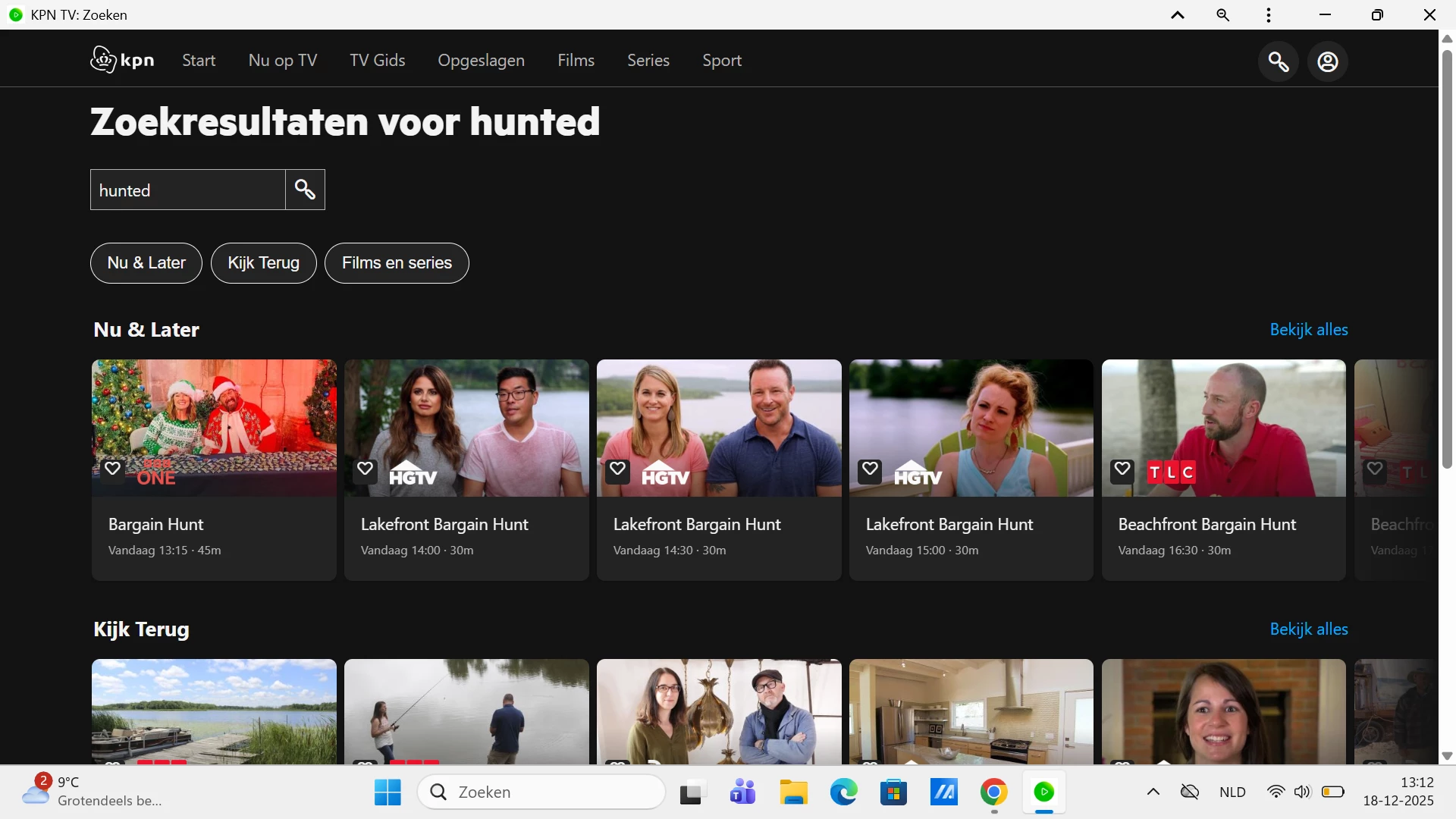Click Bekijk alles for Nu & Later
The image size is (1456, 819).
pyautogui.click(x=1308, y=330)
